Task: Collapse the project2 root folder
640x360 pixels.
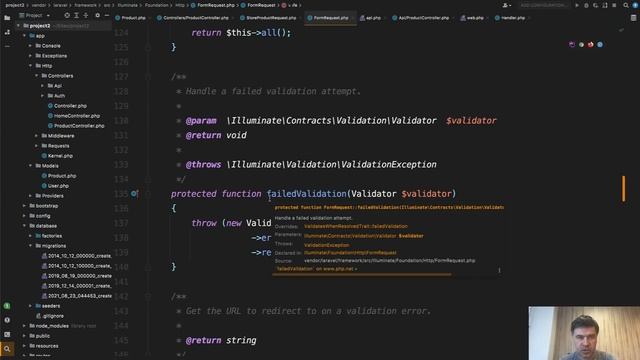Action: (18, 26)
